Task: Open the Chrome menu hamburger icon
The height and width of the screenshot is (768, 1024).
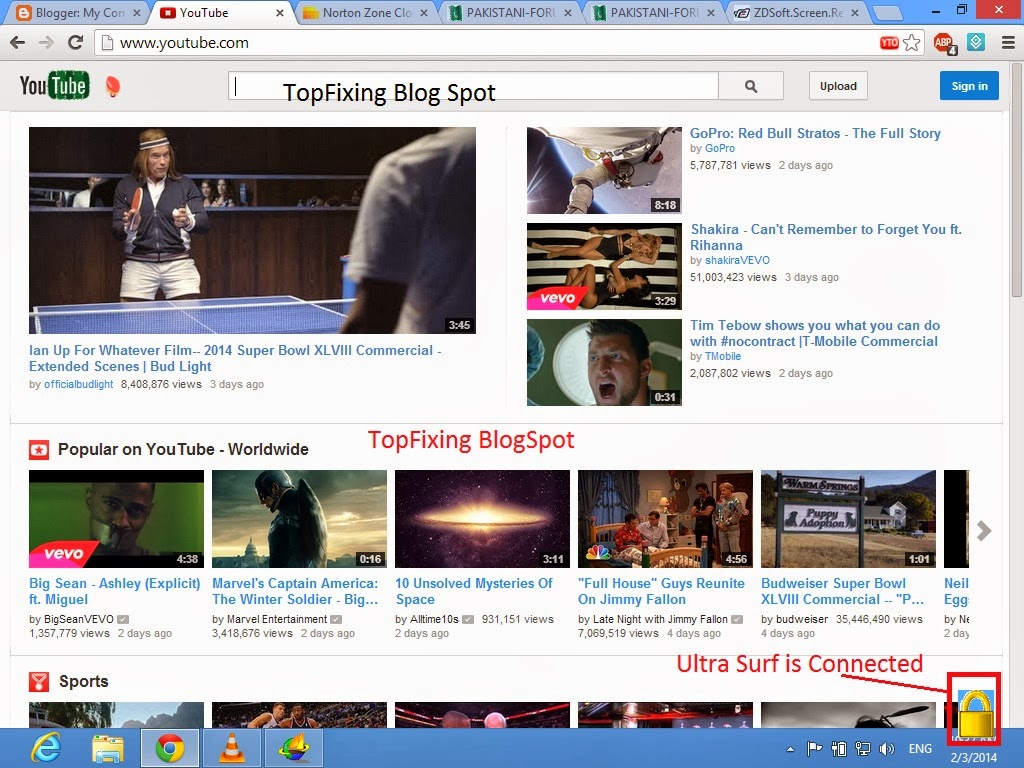Action: coord(1008,43)
